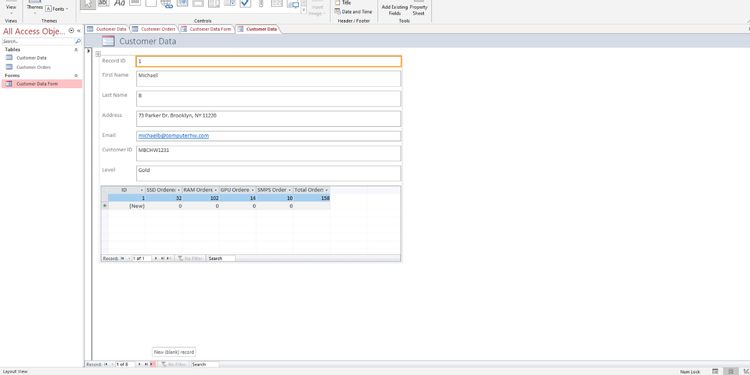Choose the Select (pointer) control tool
Viewport: 750px width, 375px height.
point(88,4)
